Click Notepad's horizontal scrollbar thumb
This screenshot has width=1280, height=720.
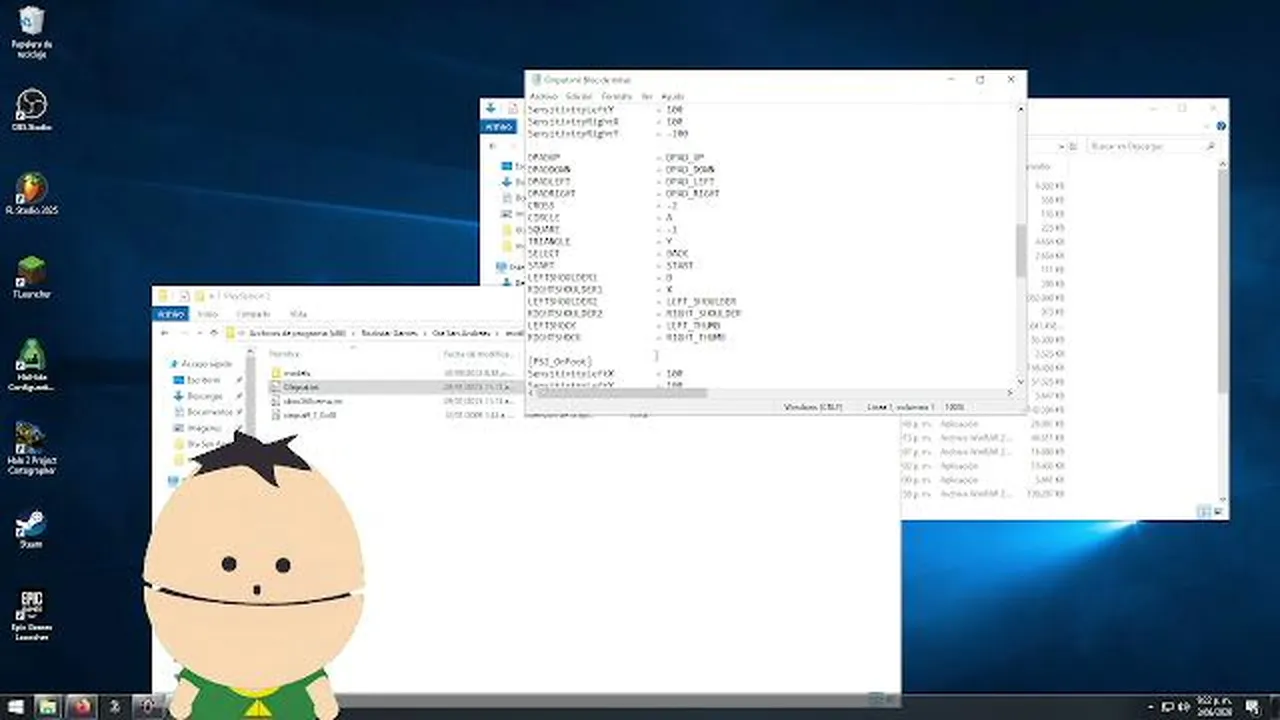[x=620, y=393]
